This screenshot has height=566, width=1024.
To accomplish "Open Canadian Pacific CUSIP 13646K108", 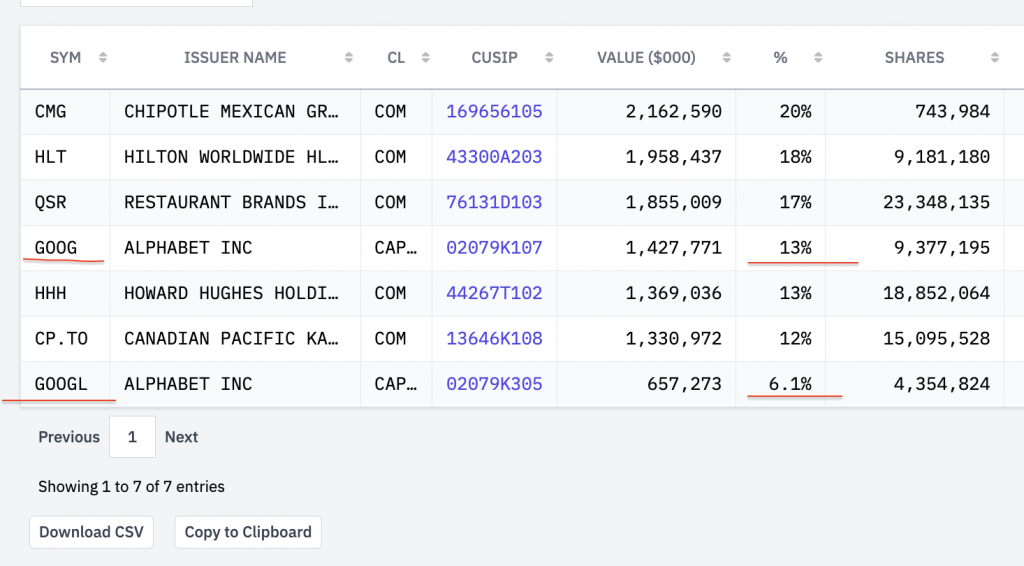I will [x=494, y=339].
